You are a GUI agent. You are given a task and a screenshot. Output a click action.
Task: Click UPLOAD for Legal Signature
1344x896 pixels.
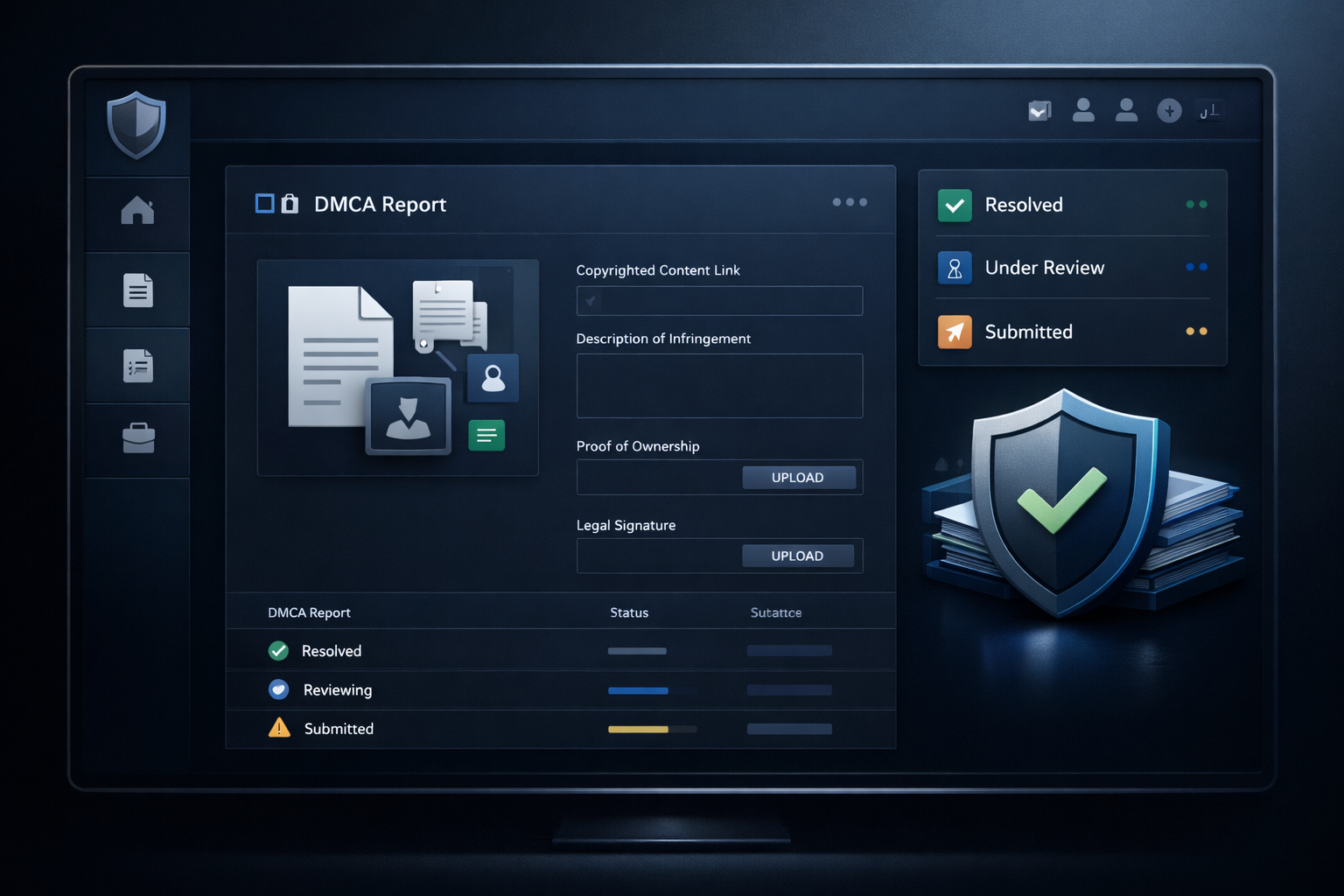(798, 556)
